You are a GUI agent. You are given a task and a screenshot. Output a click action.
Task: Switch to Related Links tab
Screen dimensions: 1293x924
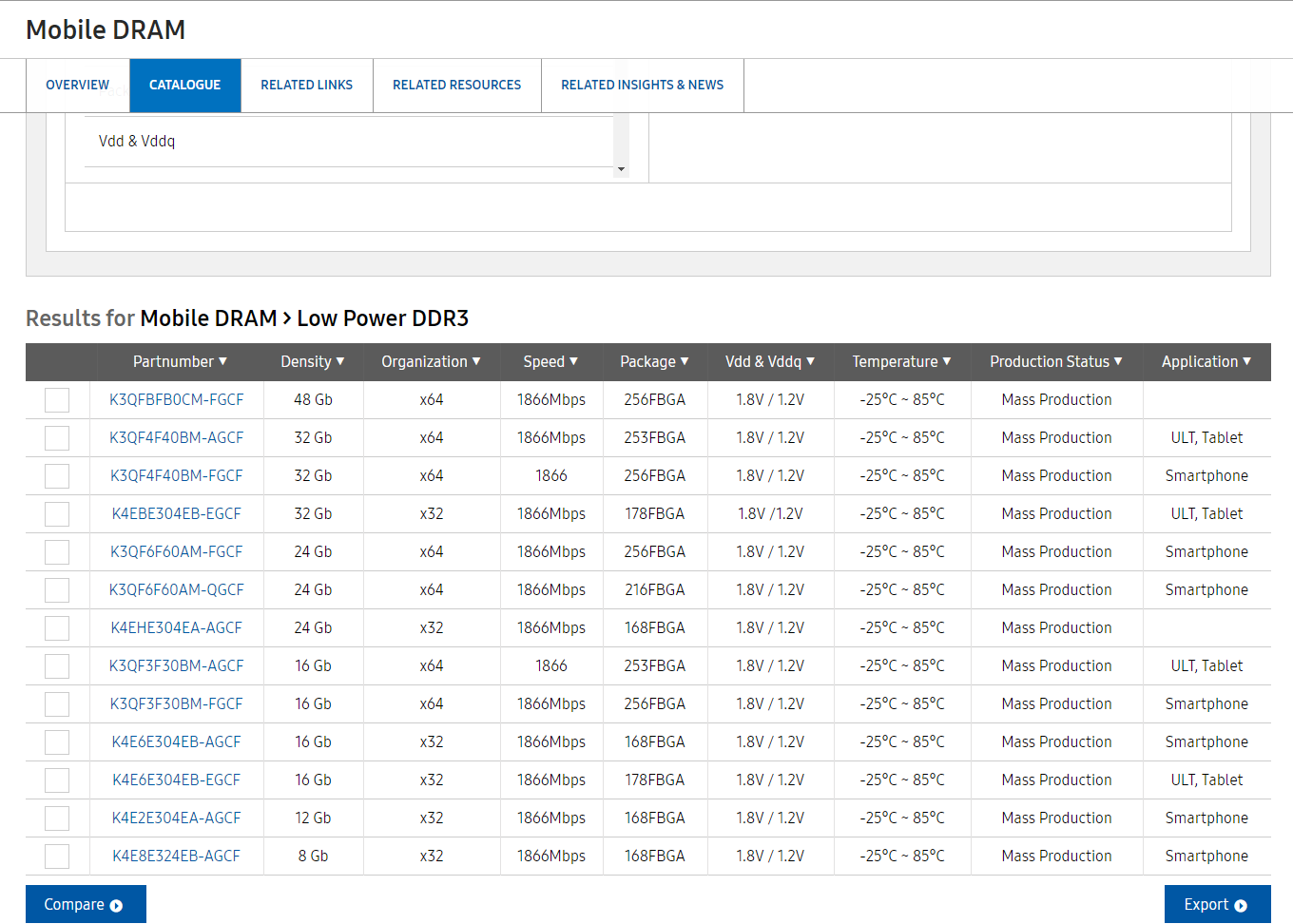tap(307, 86)
